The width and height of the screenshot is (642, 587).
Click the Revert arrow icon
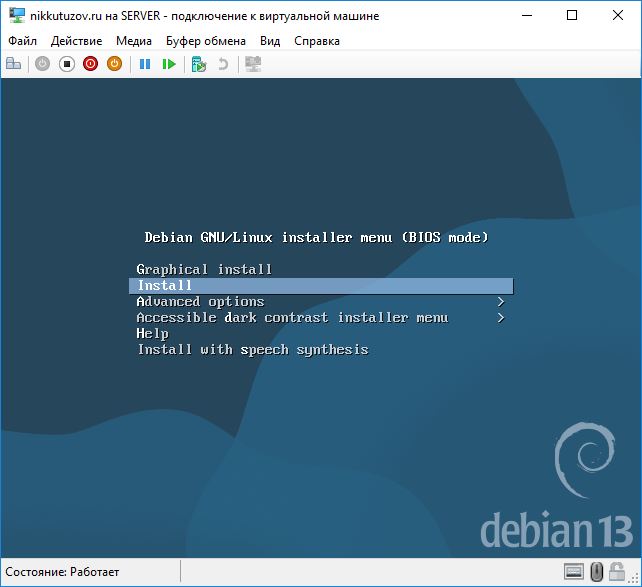[x=223, y=64]
